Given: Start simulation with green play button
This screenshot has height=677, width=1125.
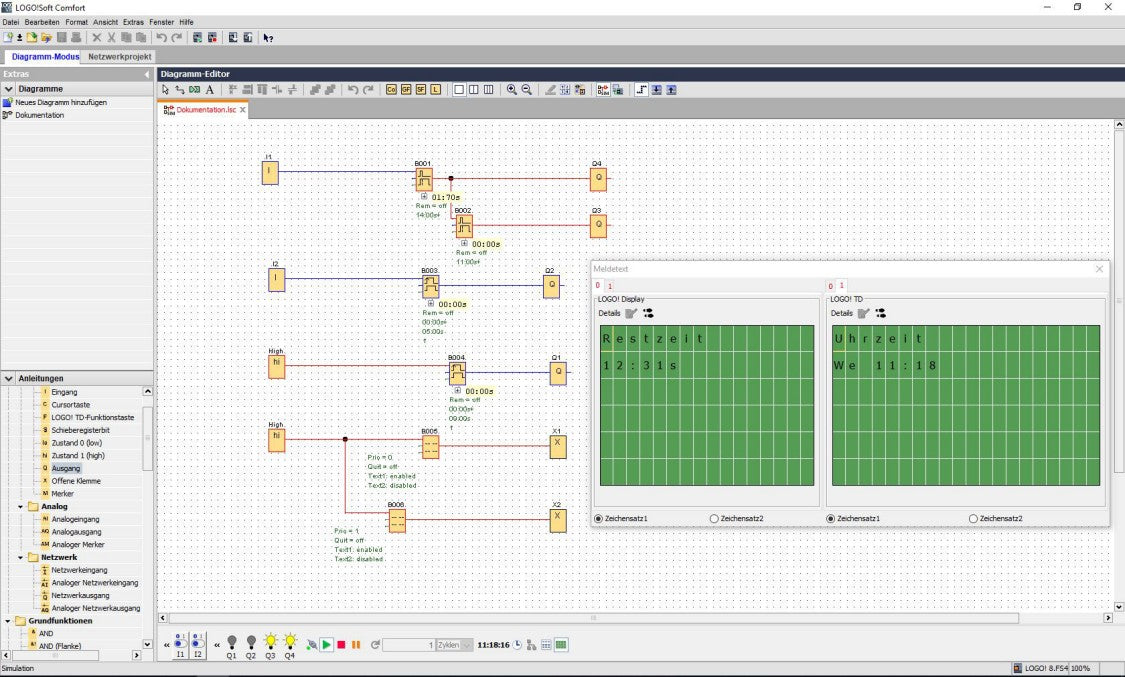Looking at the screenshot, I should pos(326,645).
